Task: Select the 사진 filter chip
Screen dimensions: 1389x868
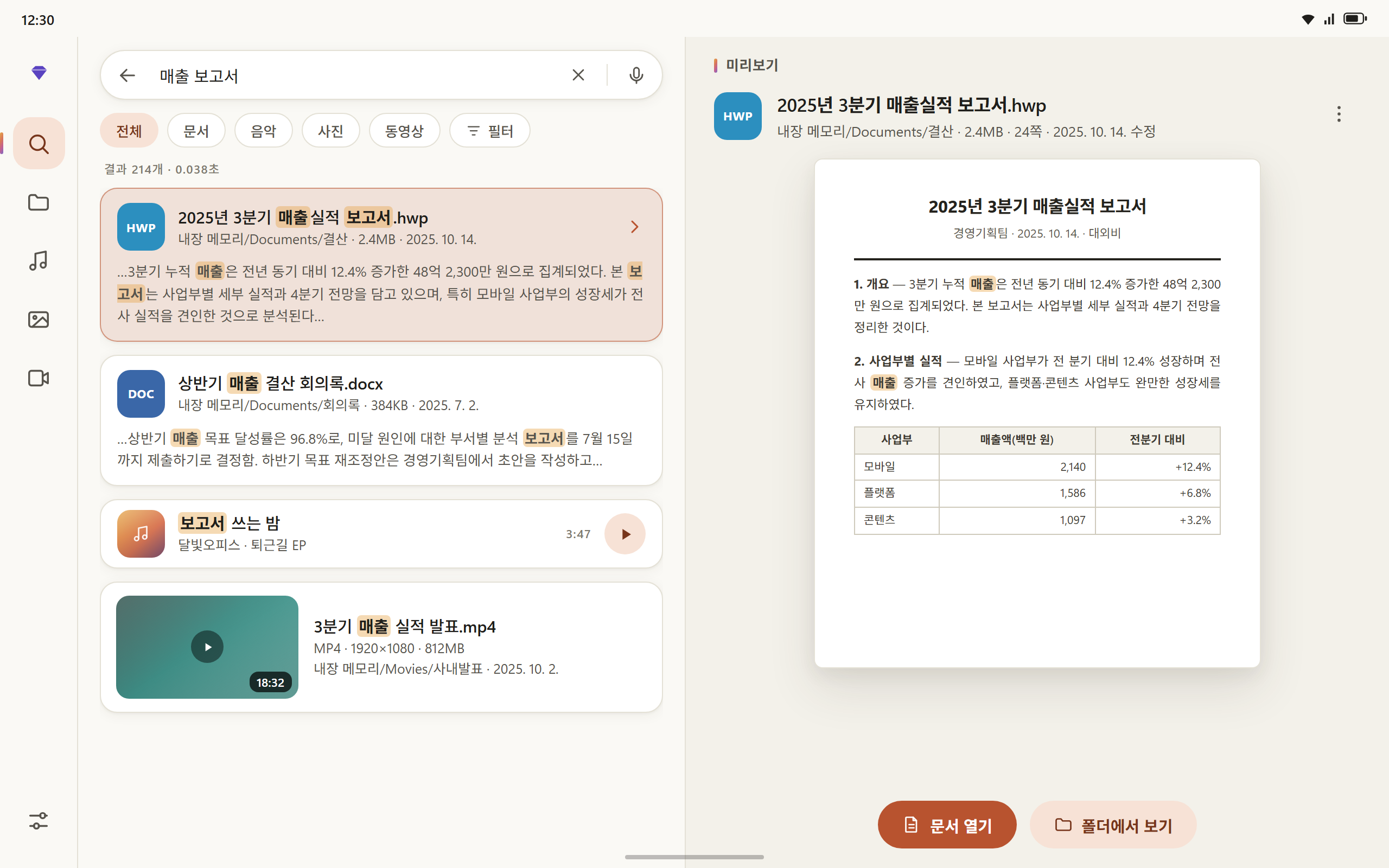Action: [330, 130]
